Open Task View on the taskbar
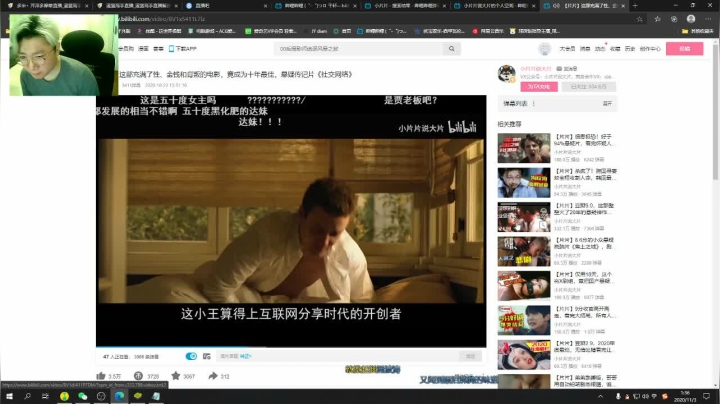720x404 pixels. 45,396
